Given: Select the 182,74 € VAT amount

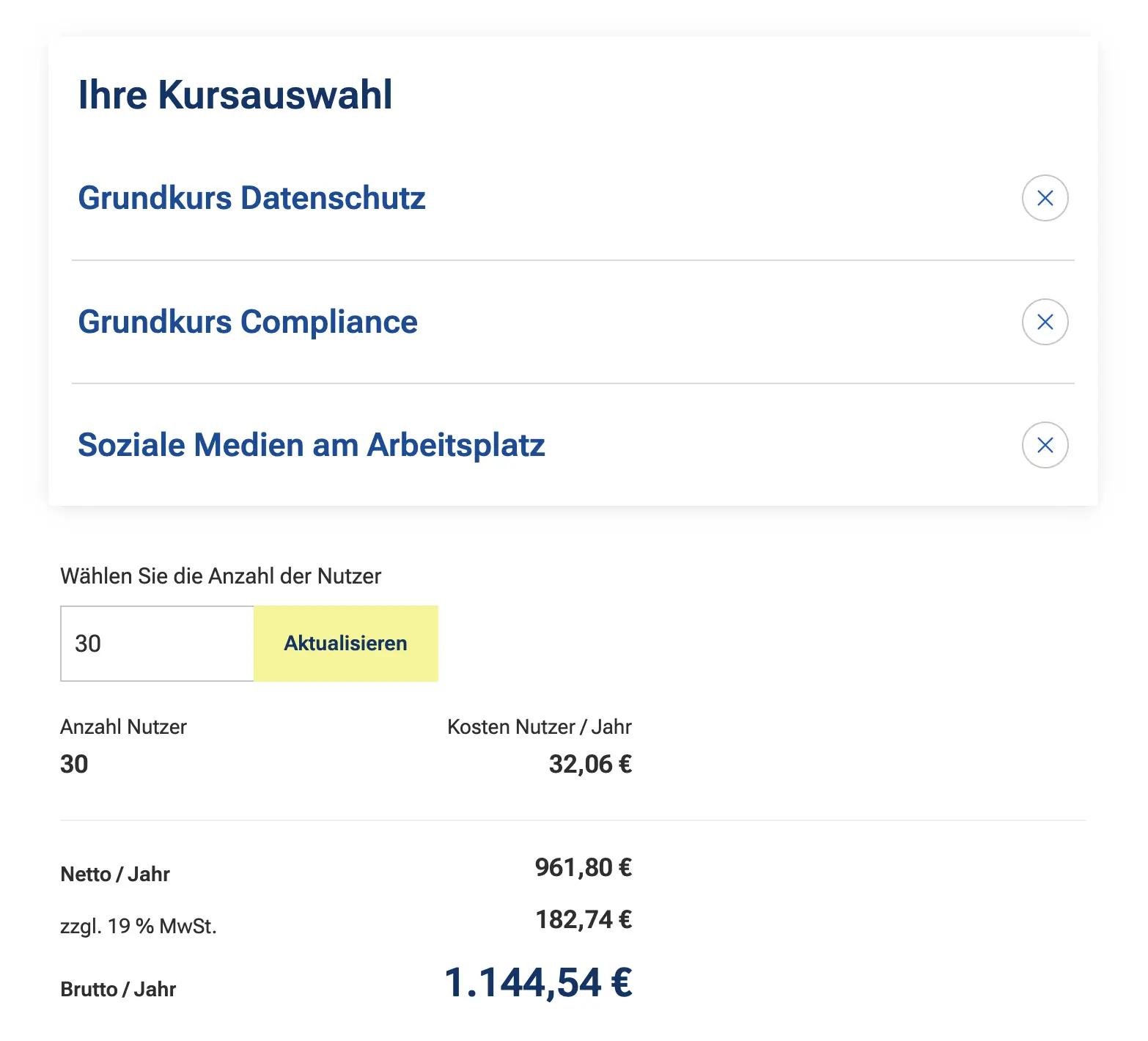Looking at the screenshot, I should [x=583, y=919].
